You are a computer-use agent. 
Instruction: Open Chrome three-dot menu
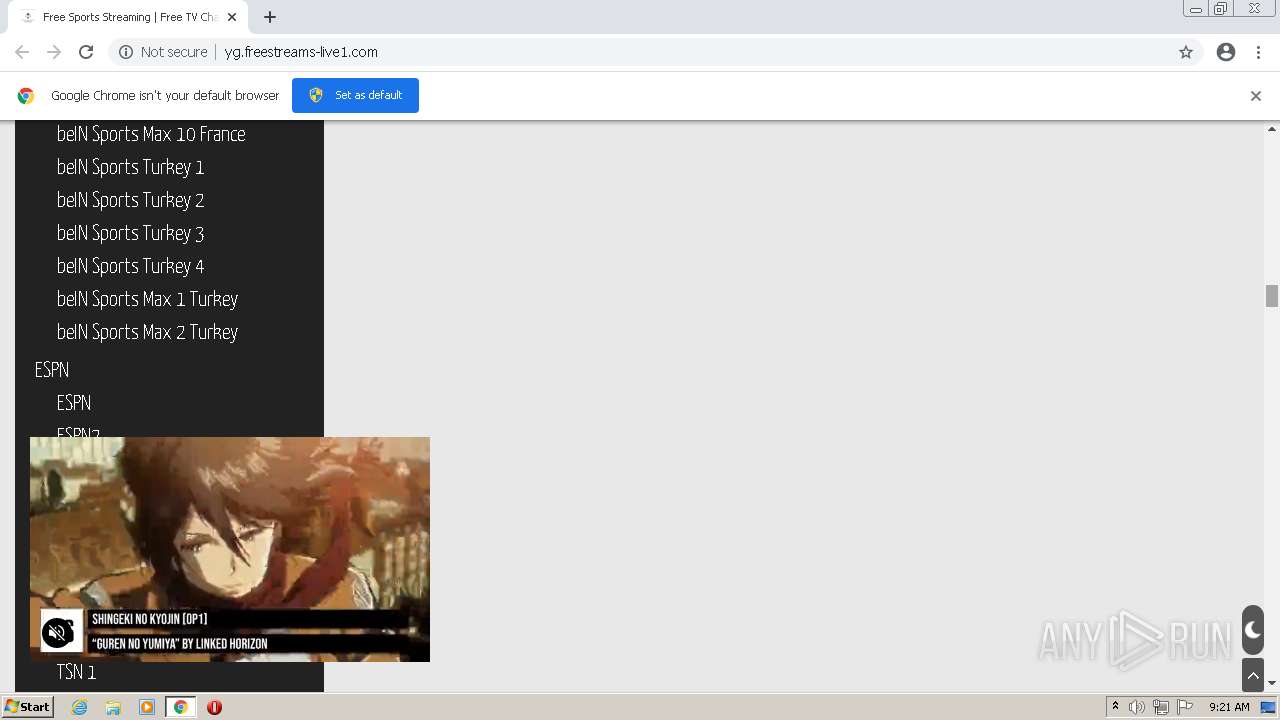tap(1258, 52)
